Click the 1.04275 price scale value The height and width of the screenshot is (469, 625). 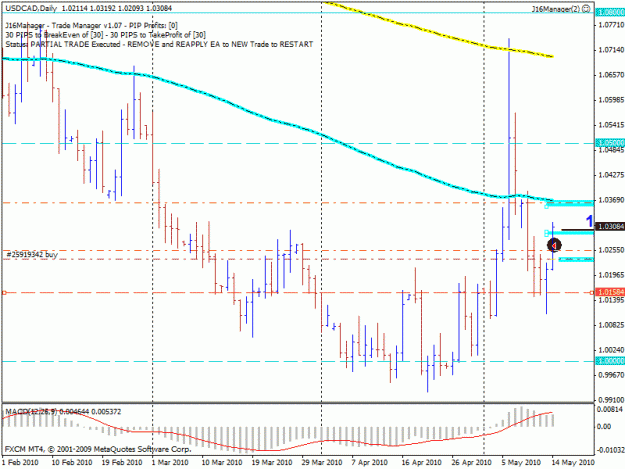[x=611, y=175]
